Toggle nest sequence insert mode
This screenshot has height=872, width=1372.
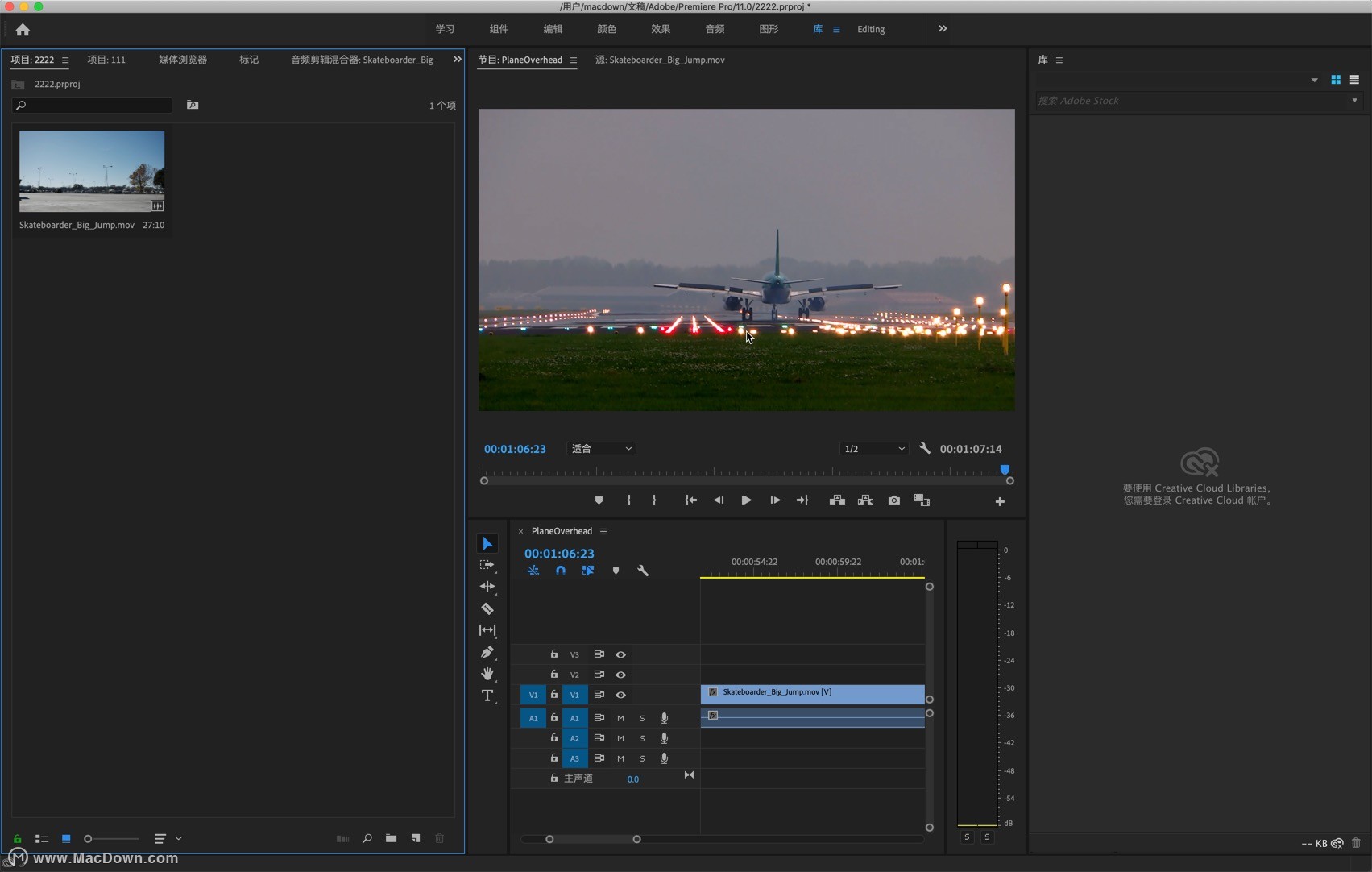point(533,571)
